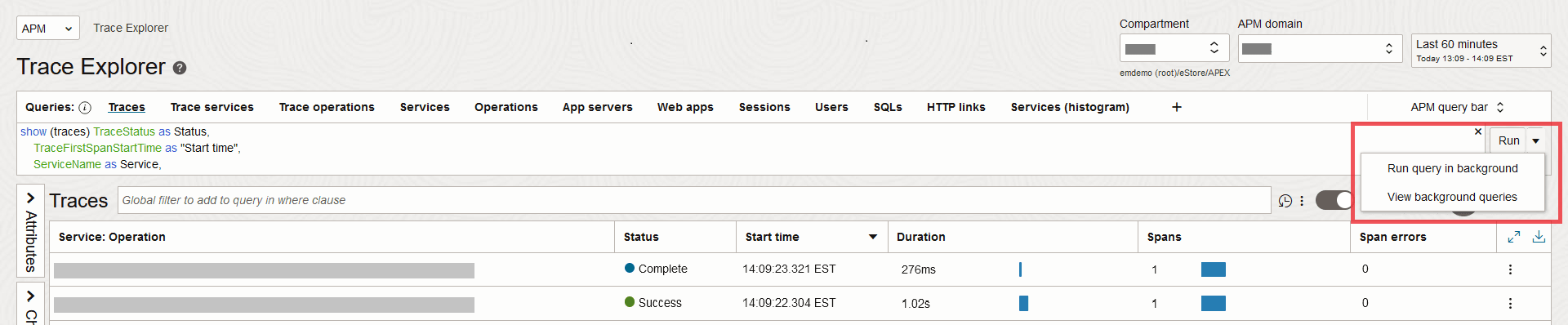
Task: Open row actions for the Success trace
Action: coord(1510,303)
